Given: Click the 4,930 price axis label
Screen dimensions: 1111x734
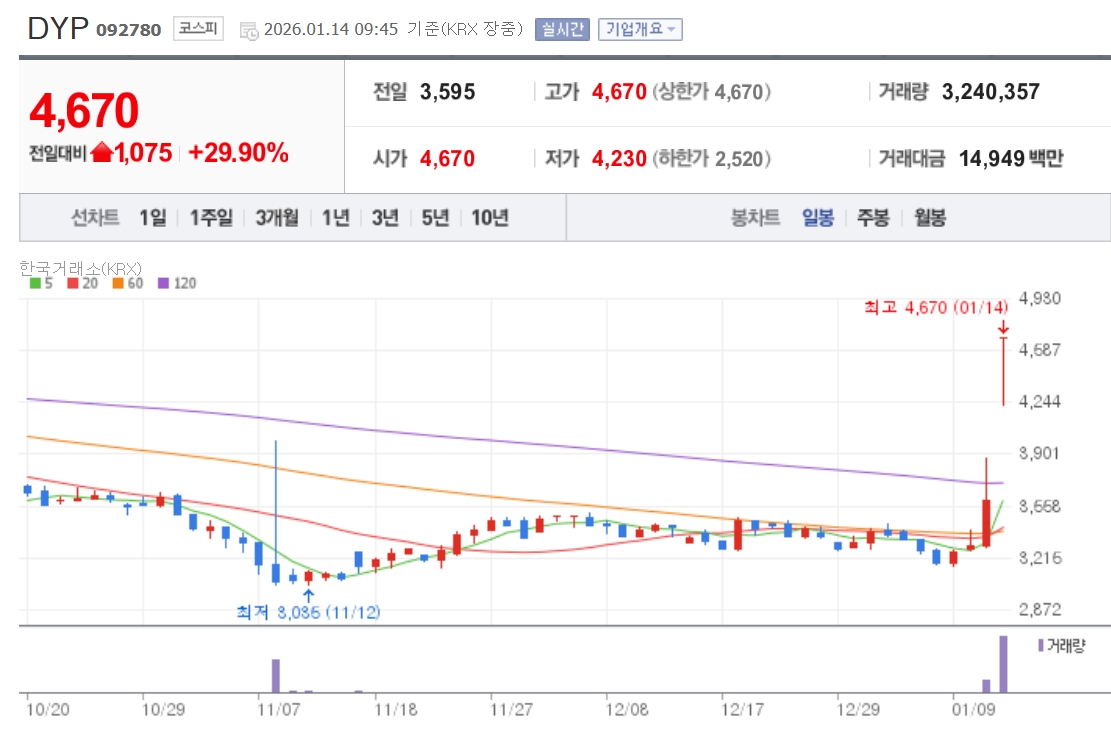Looking at the screenshot, I should coord(1039,298).
